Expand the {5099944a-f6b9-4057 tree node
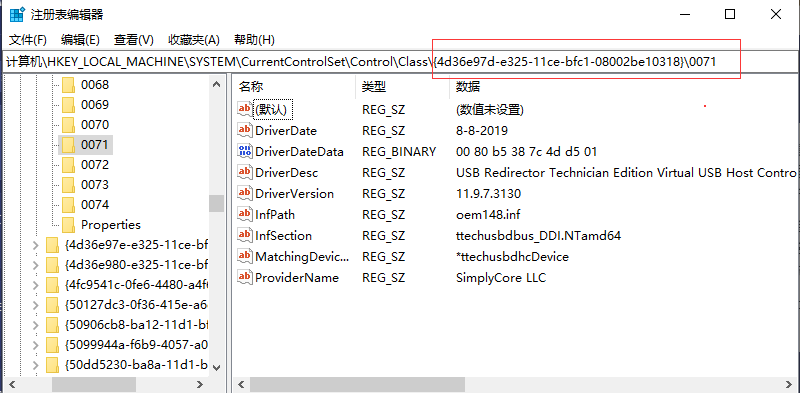Screen dimensions: 800x393 (x=35, y=345)
